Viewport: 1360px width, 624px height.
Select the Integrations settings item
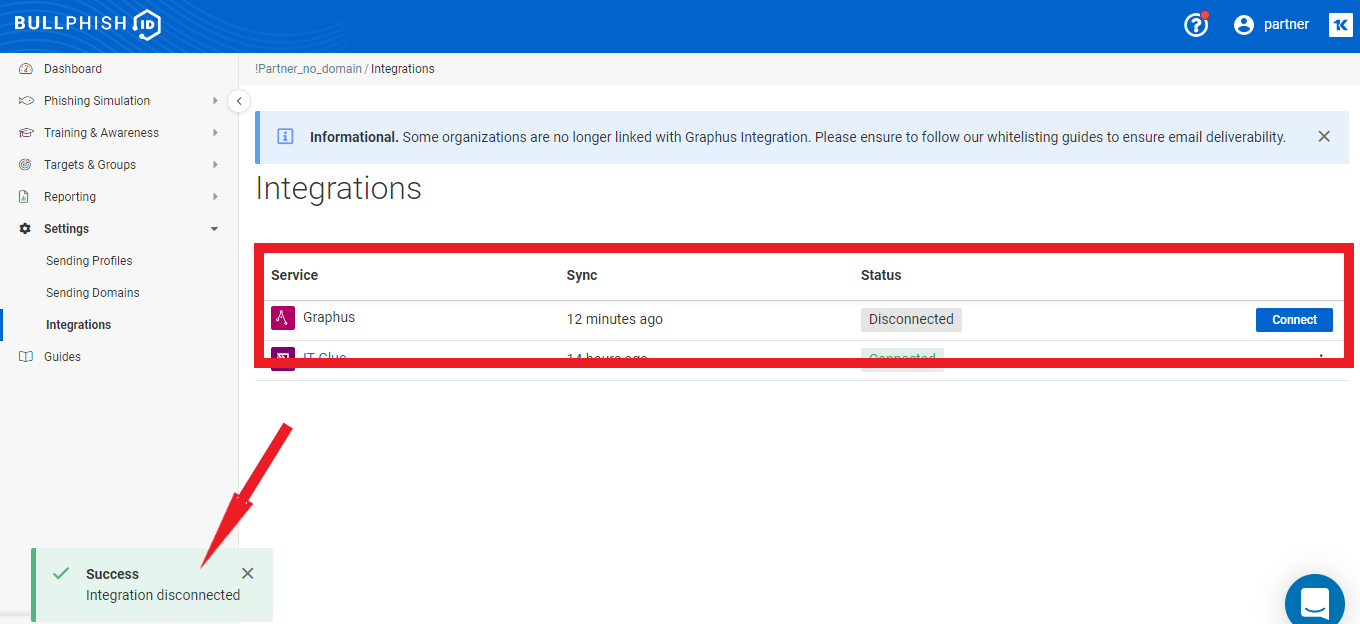78,325
